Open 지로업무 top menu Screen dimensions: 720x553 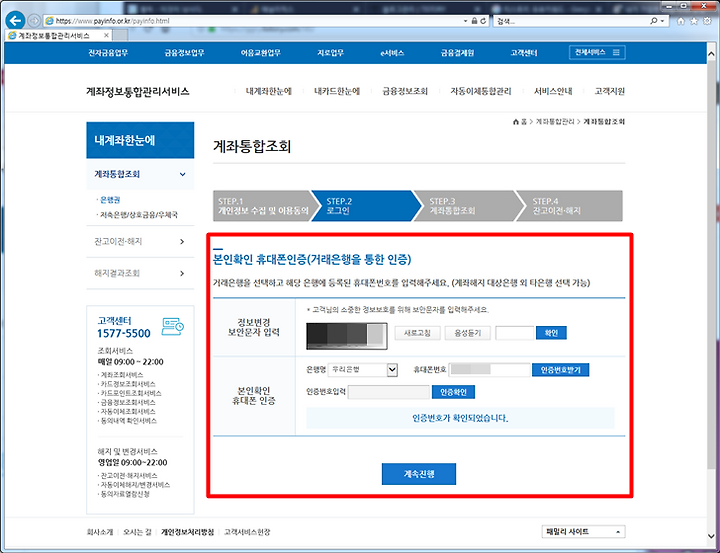tap(330, 53)
